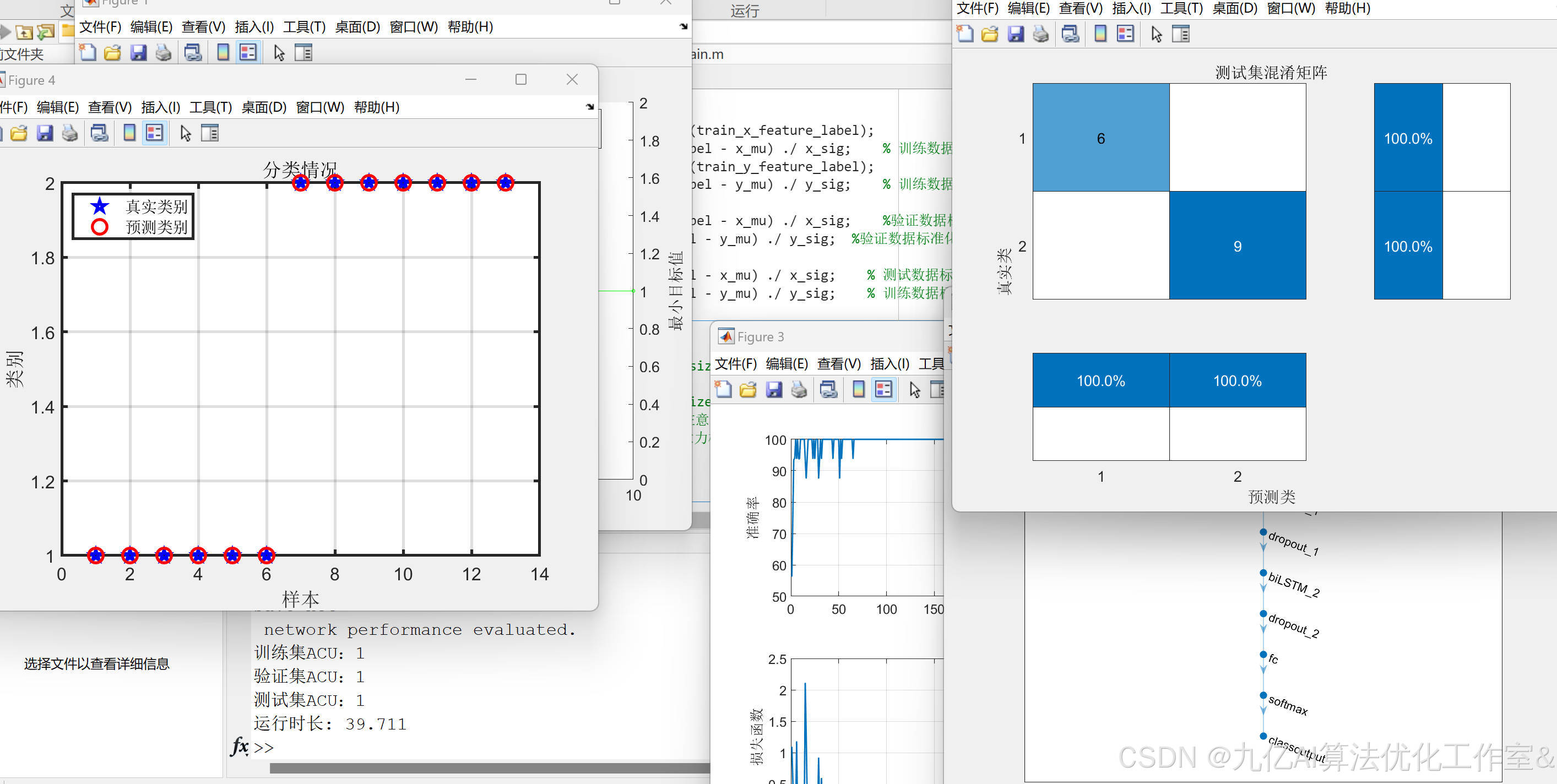Open 工具(T) menu in Figure 4
Viewport: 1557px width, 784px height.
(x=210, y=107)
